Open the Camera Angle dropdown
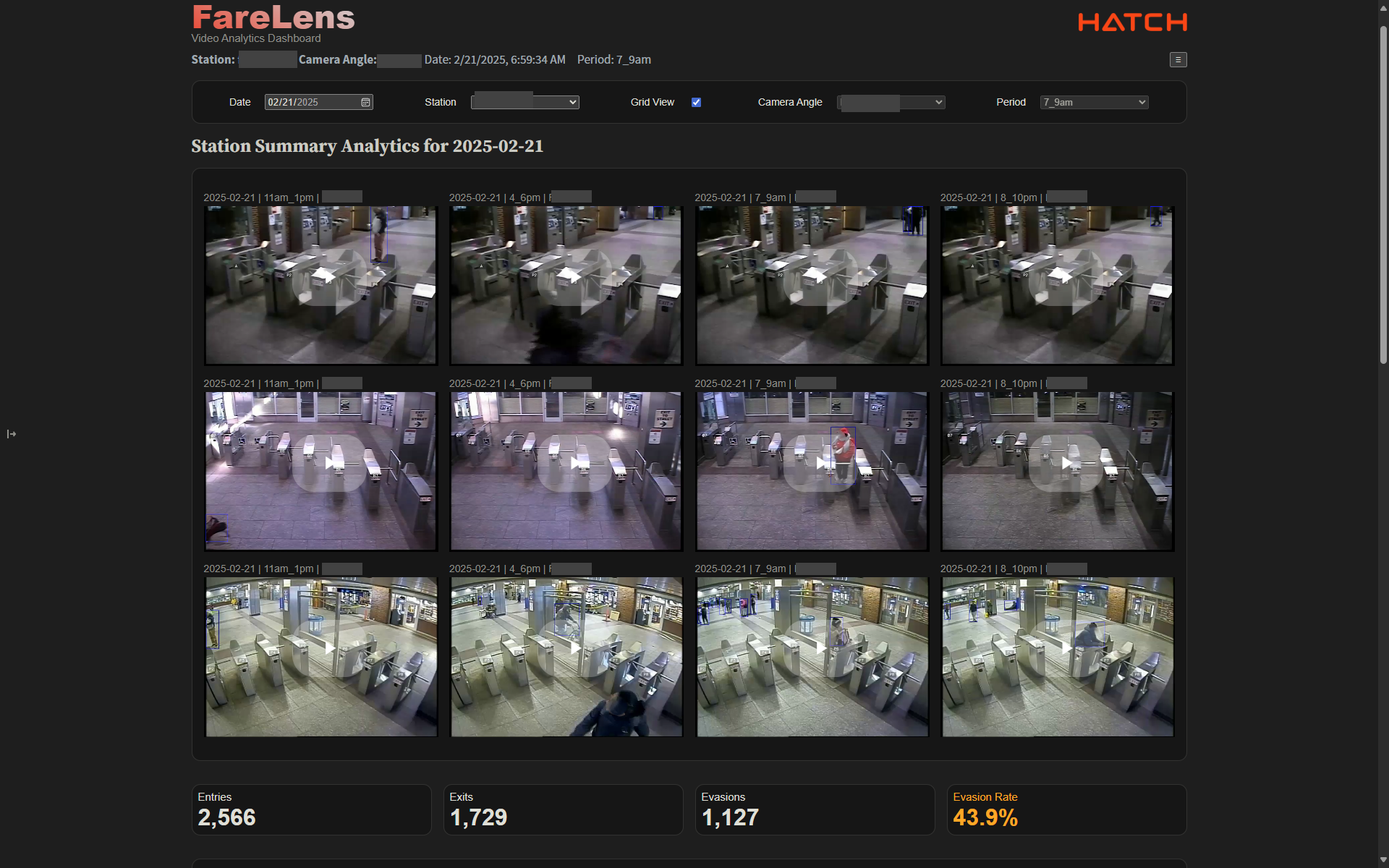This screenshot has height=868, width=1389. [890, 102]
